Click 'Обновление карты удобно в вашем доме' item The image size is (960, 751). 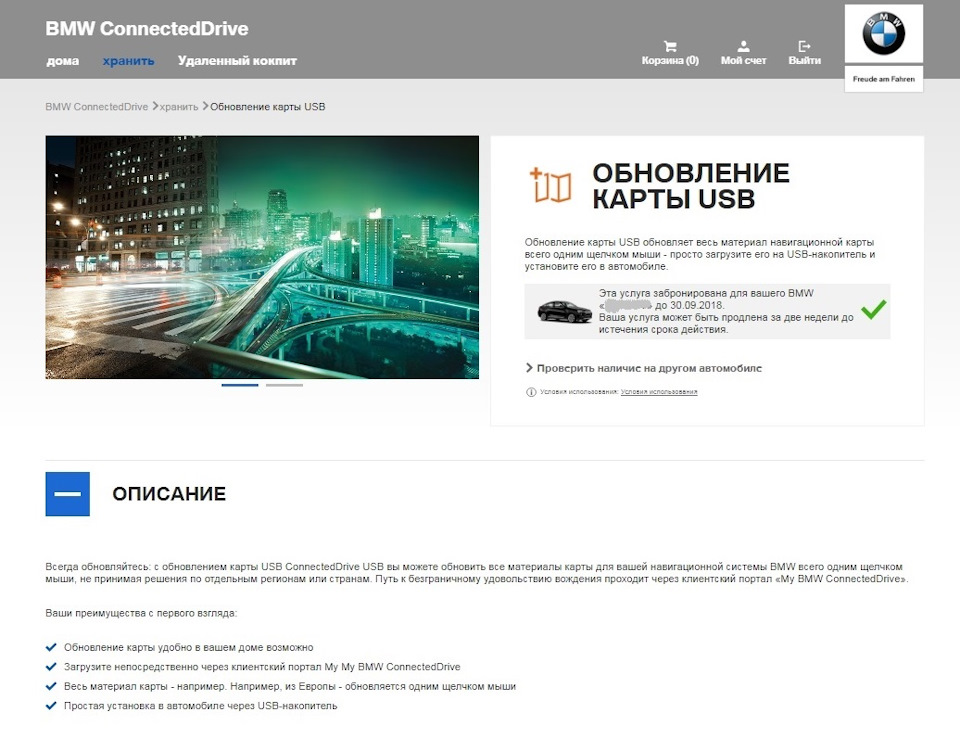click(x=189, y=647)
